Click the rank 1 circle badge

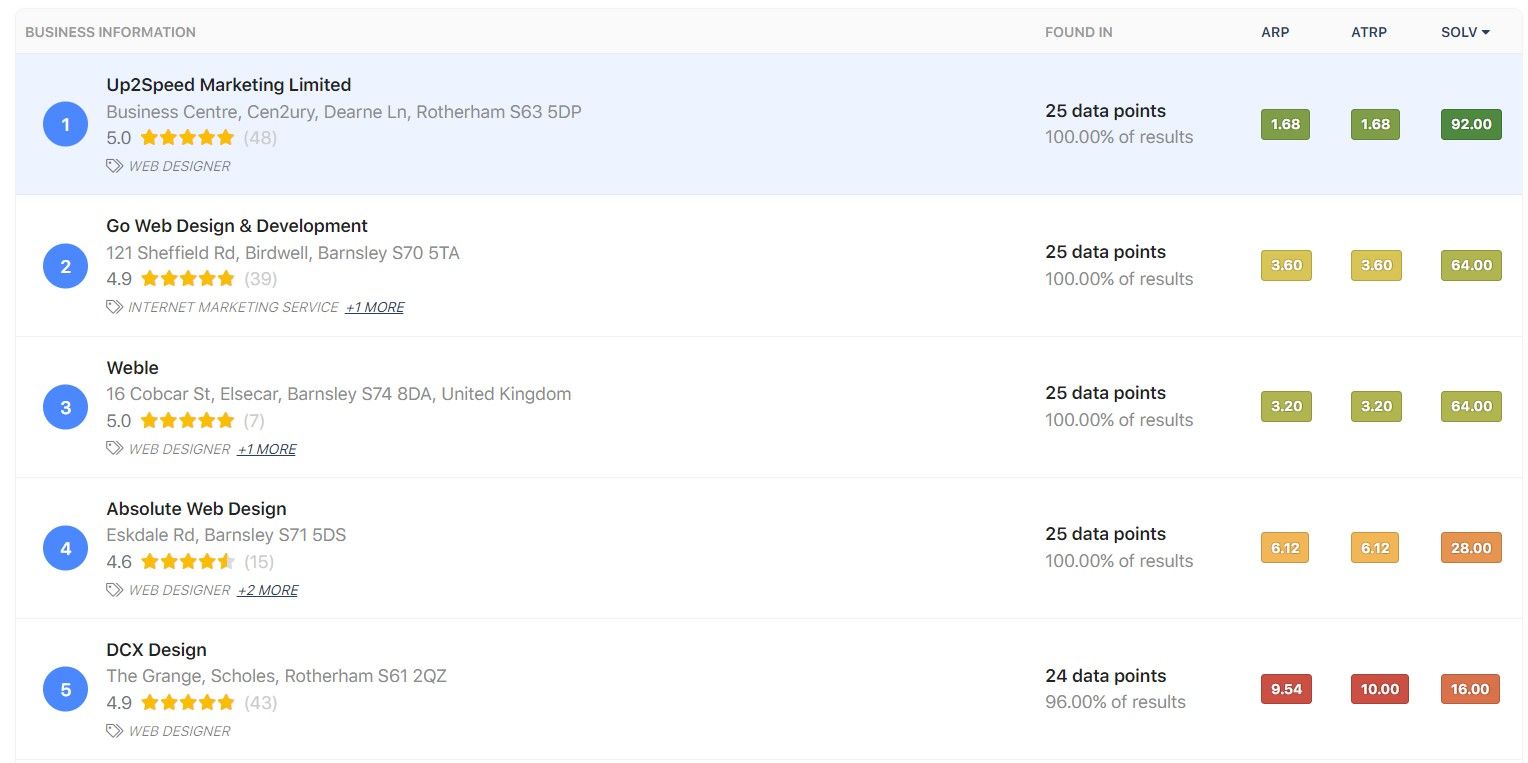pyautogui.click(x=66, y=124)
